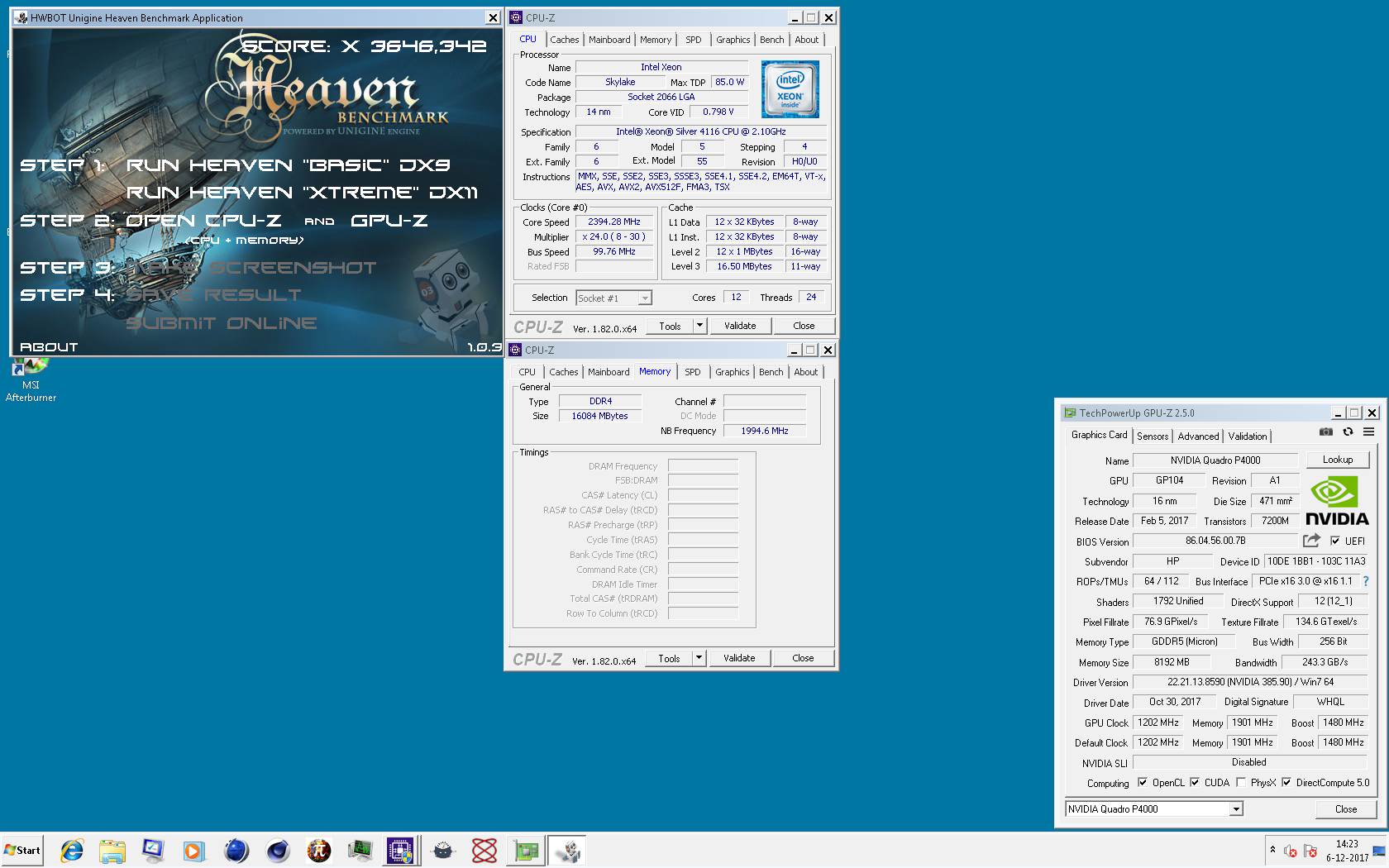Screen dimensions: 1389x868
Task: Click the BIOS export share icon
Action: click(x=1311, y=541)
